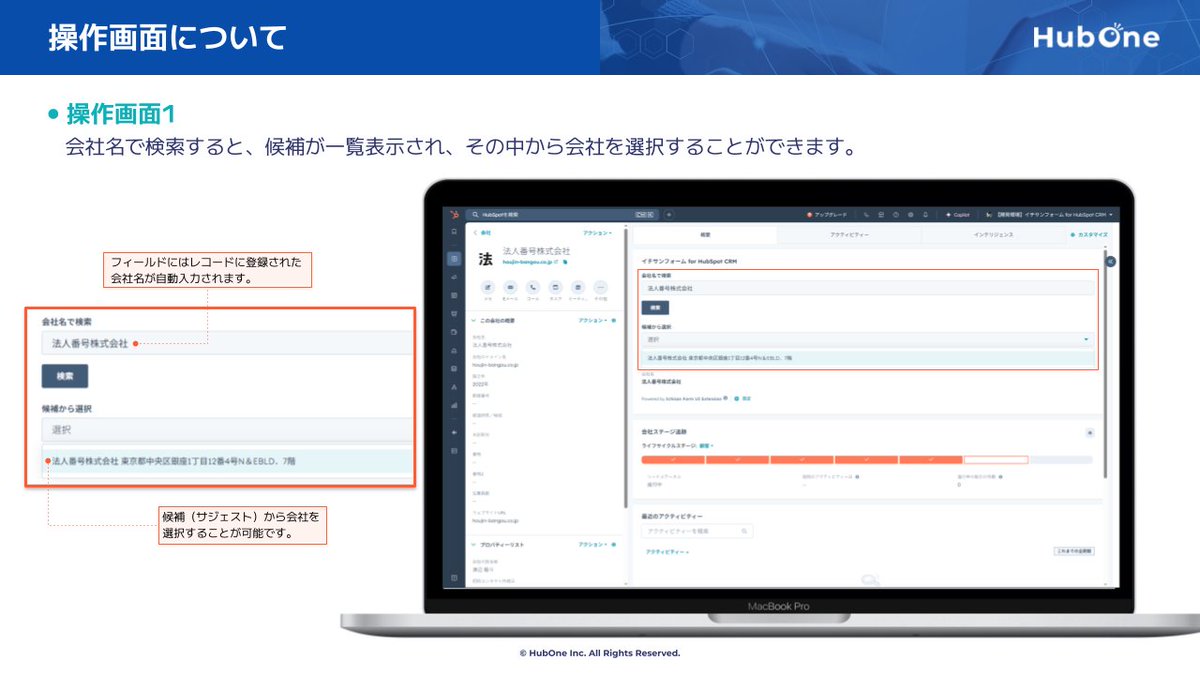Open the インテリジェンス tab
Viewport: 1200px width, 675px height.
coord(993,235)
